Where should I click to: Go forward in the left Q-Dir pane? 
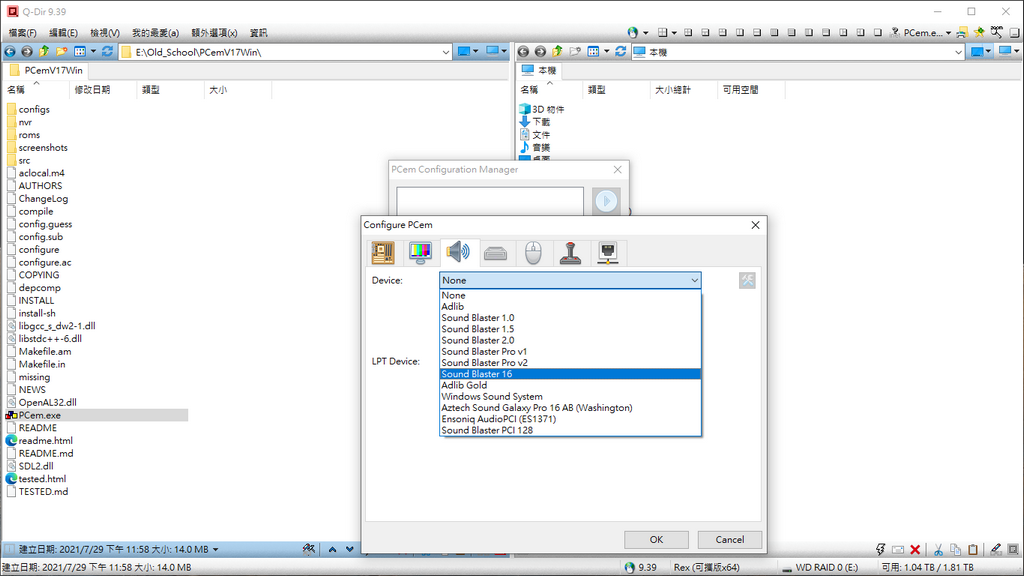point(27,52)
